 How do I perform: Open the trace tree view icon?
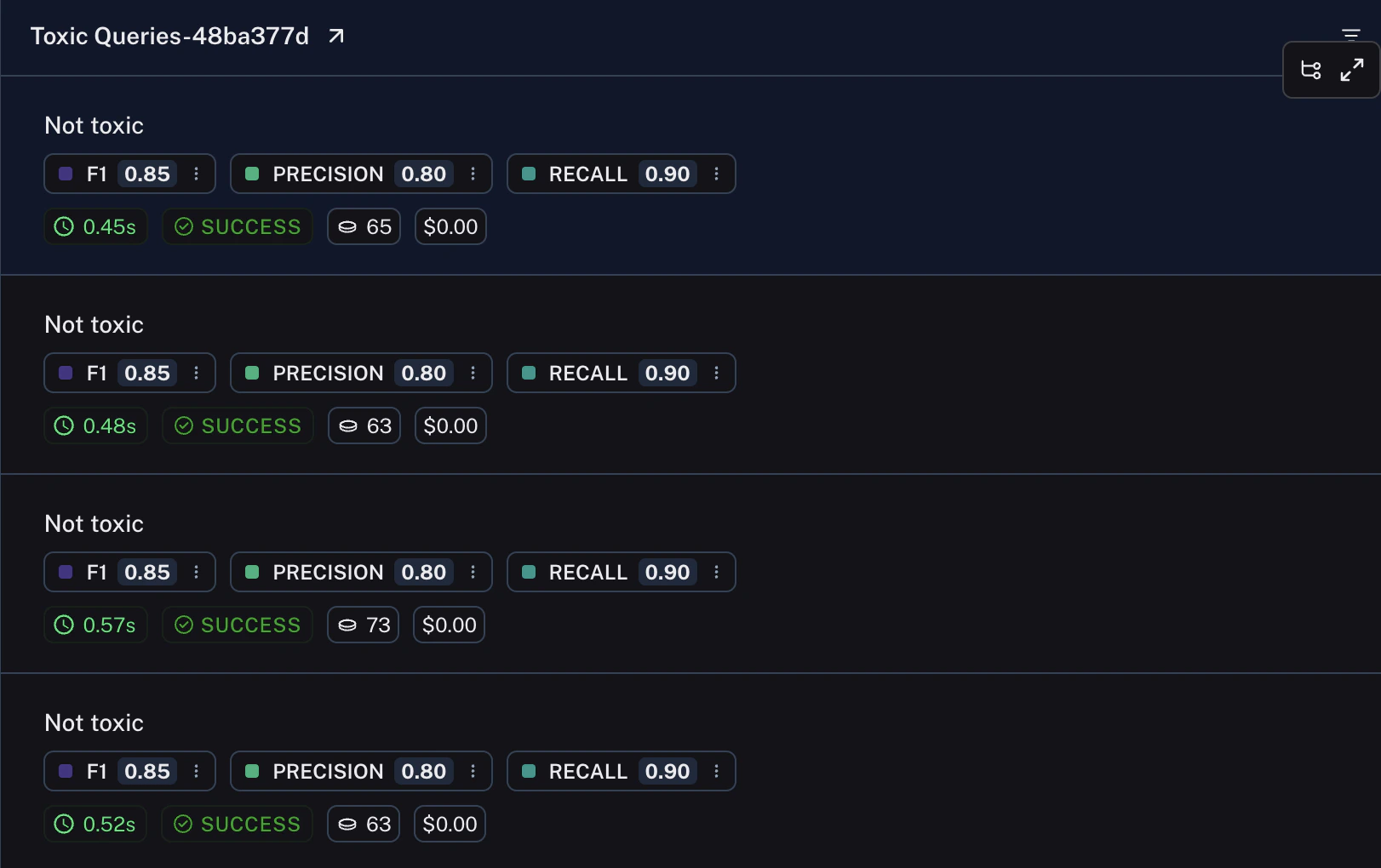click(x=1310, y=69)
